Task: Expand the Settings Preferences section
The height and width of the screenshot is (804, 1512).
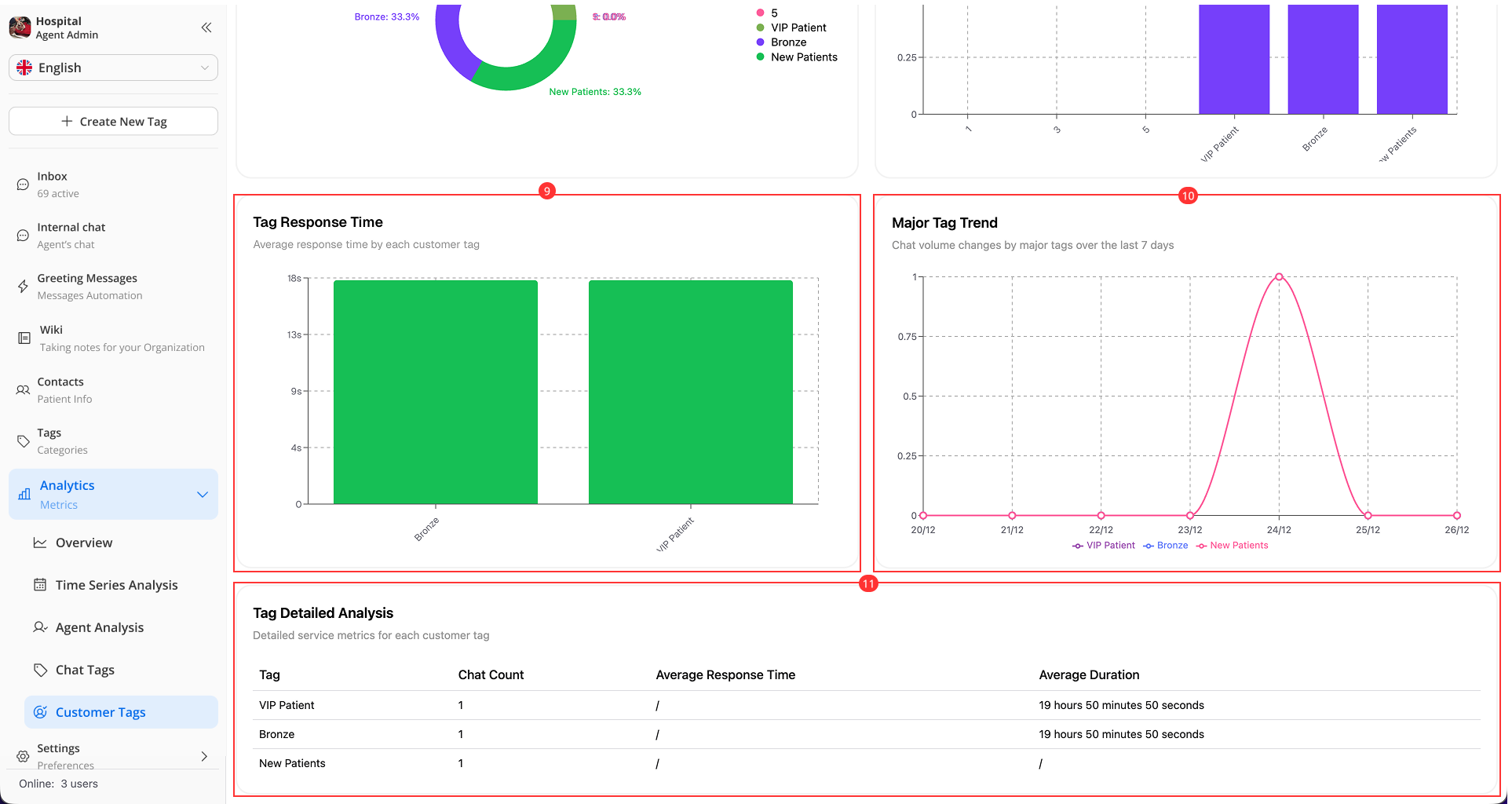Action: [x=204, y=756]
